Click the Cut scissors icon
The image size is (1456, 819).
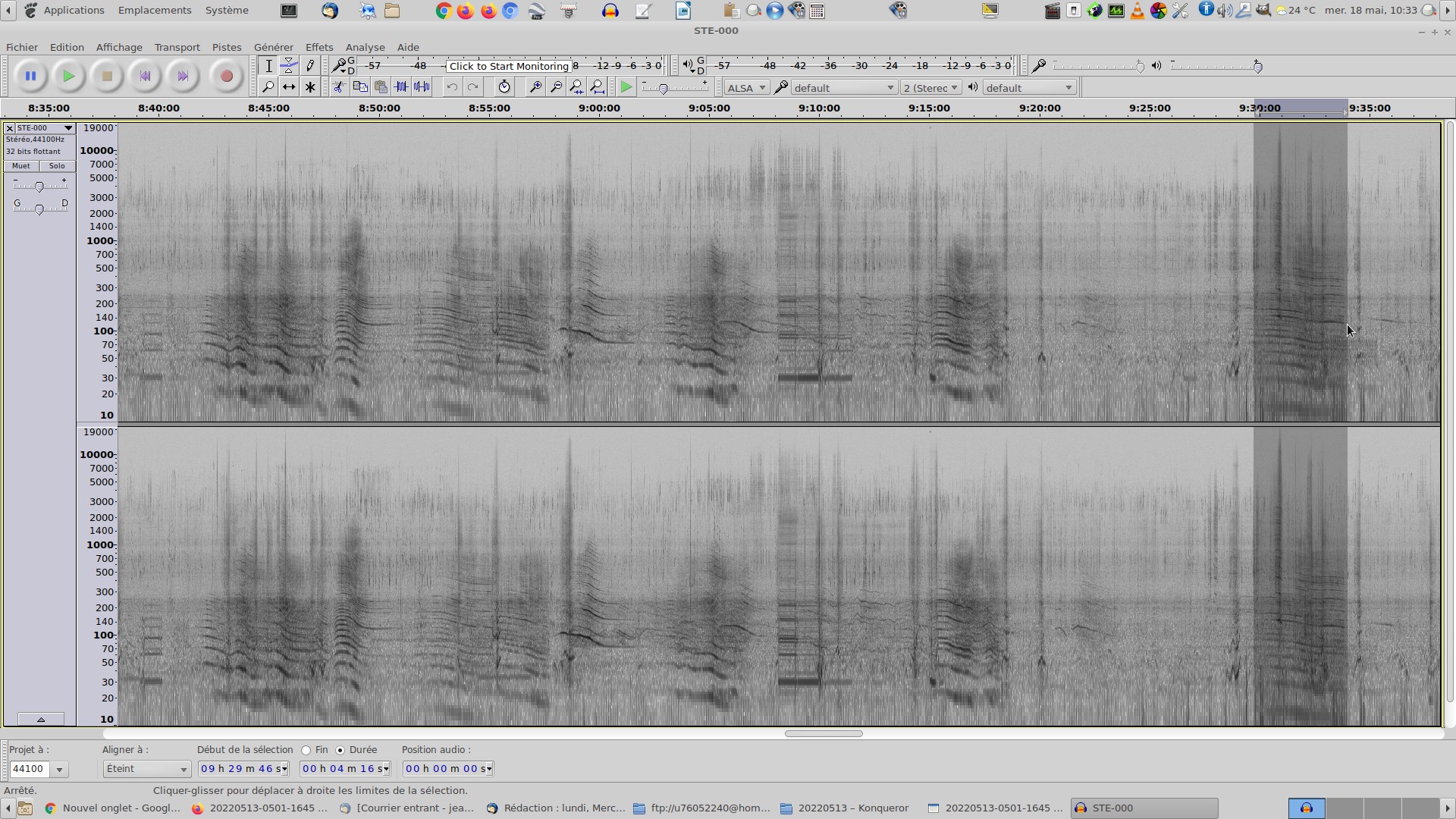pyautogui.click(x=339, y=87)
